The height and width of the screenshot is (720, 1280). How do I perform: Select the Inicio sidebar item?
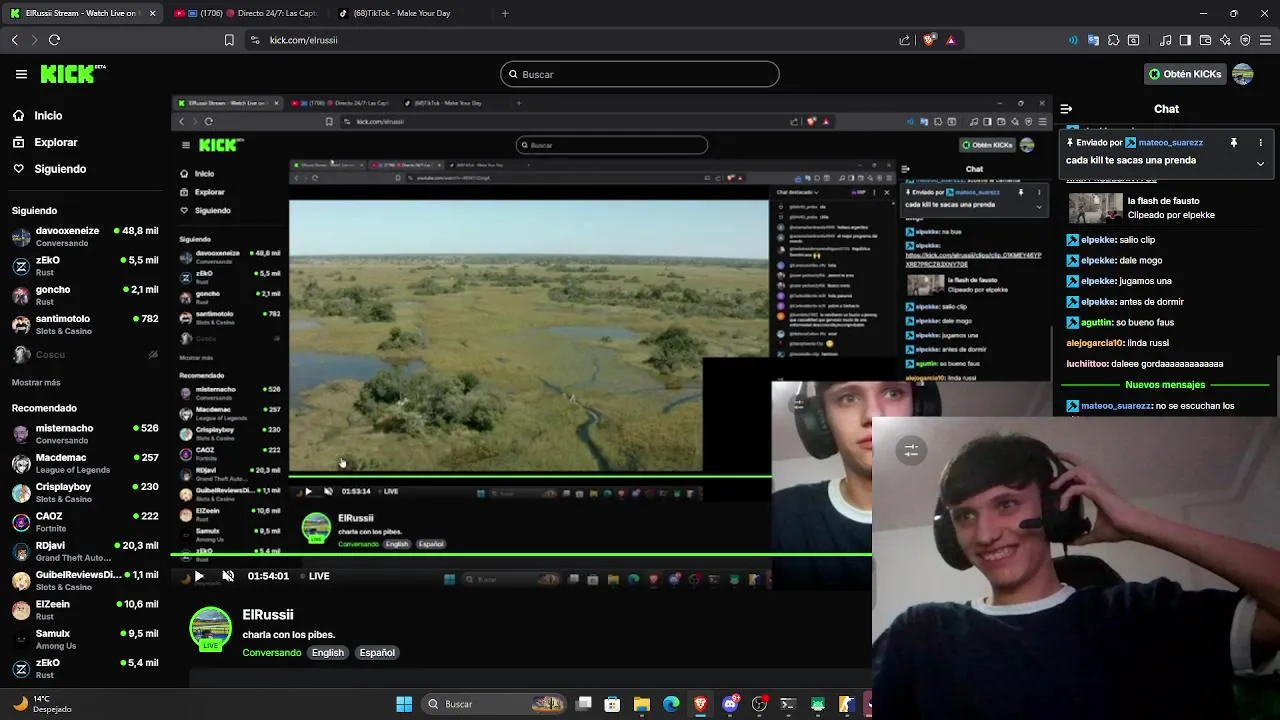(48, 116)
